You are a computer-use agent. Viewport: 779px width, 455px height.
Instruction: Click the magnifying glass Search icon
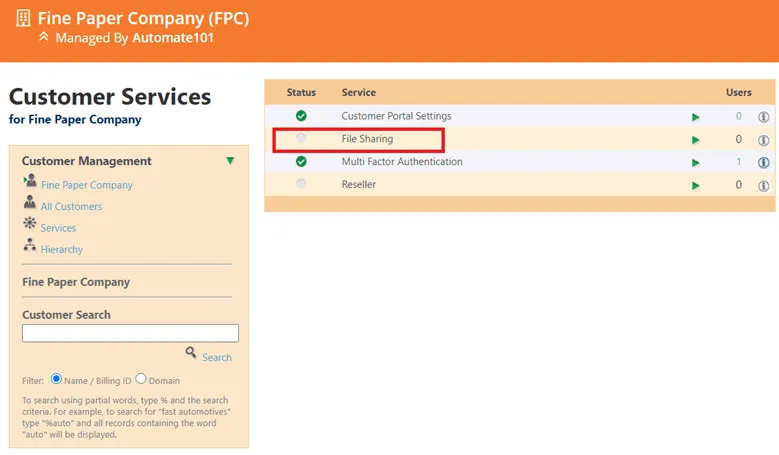[191, 353]
